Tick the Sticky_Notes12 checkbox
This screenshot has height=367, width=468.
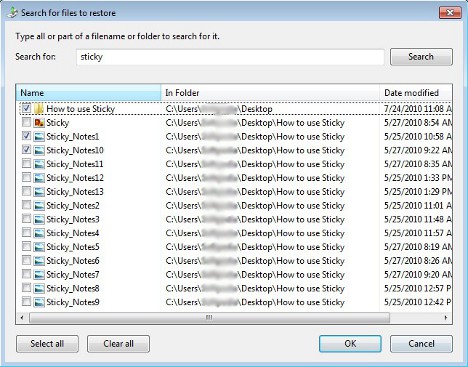(x=26, y=177)
